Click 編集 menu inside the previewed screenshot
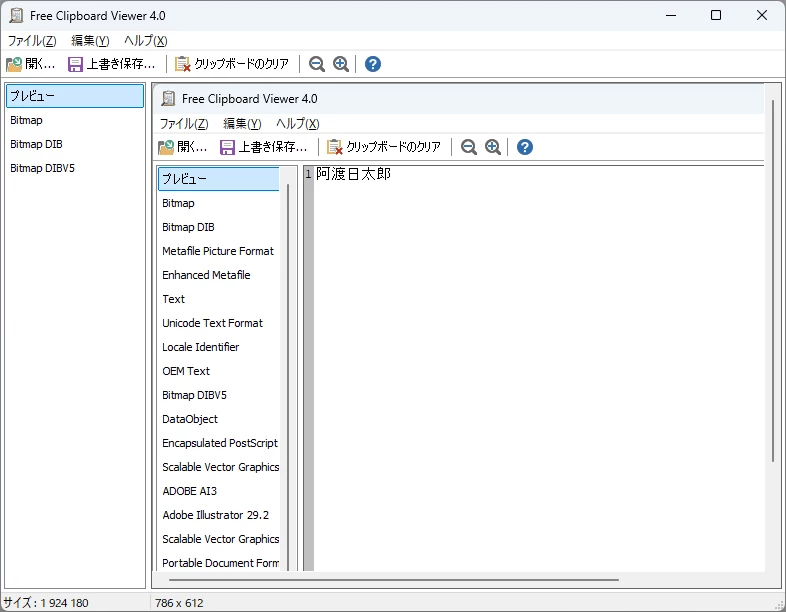This screenshot has width=786, height=612. tap(242, 123)
